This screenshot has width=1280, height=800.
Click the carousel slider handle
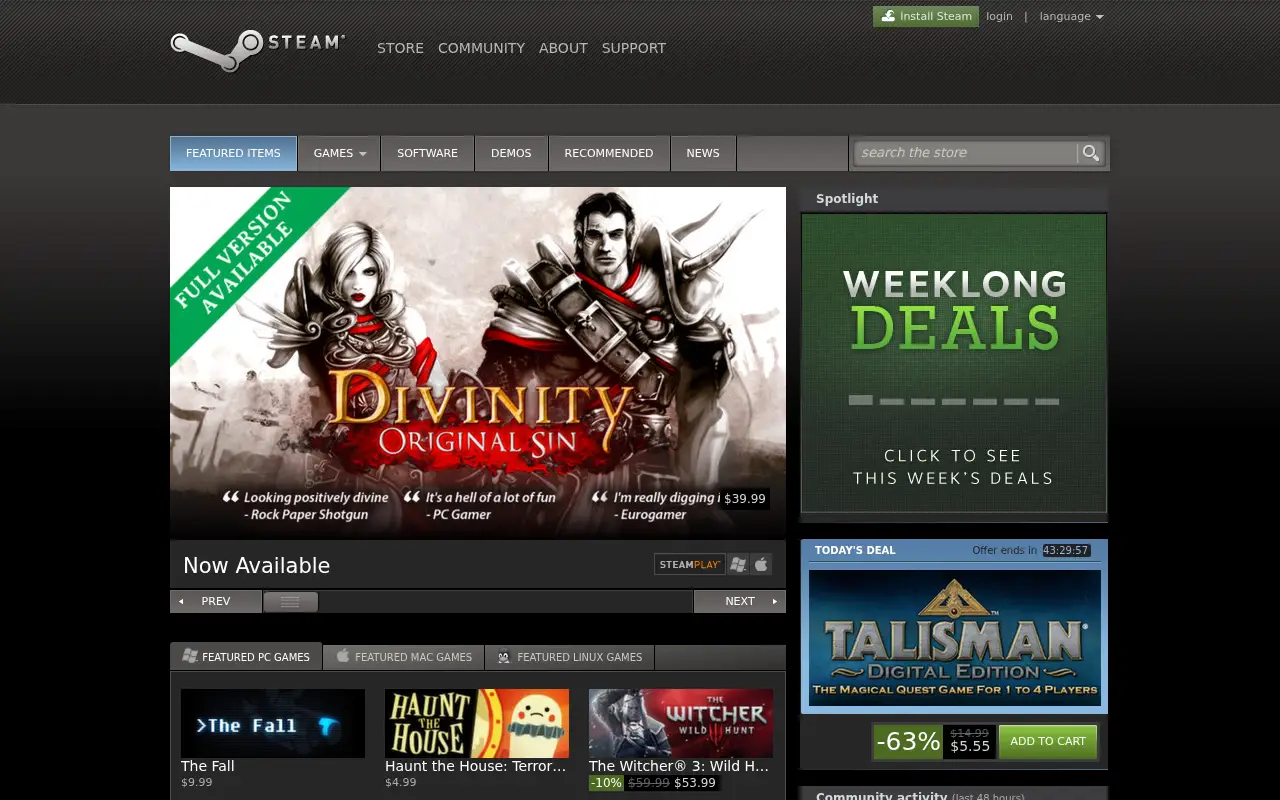tap(290, 602)
